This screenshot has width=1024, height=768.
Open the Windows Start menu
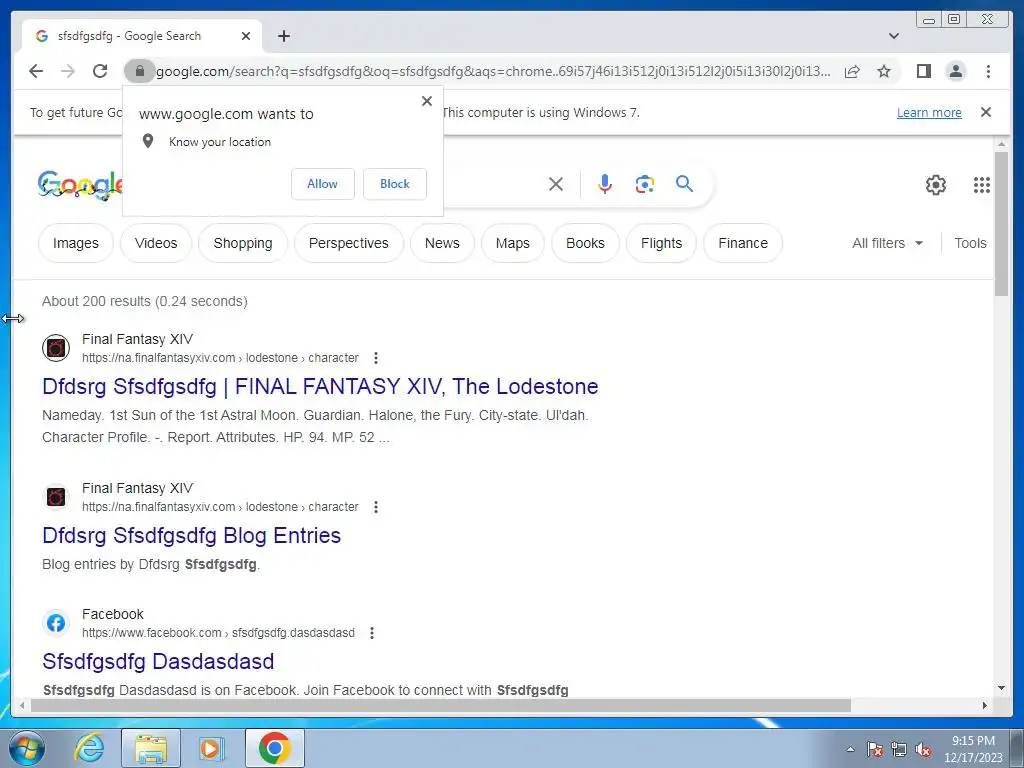(x=26, y=748)
